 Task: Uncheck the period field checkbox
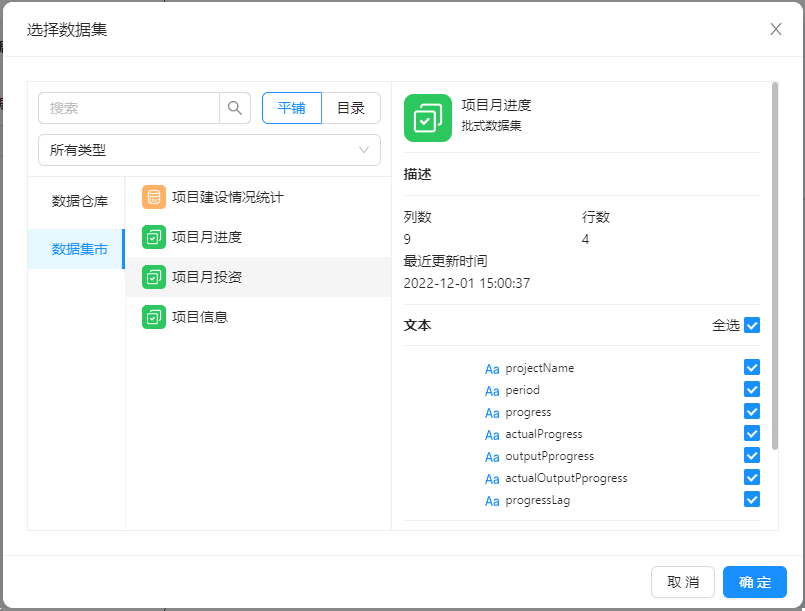(x=752, y=390)
